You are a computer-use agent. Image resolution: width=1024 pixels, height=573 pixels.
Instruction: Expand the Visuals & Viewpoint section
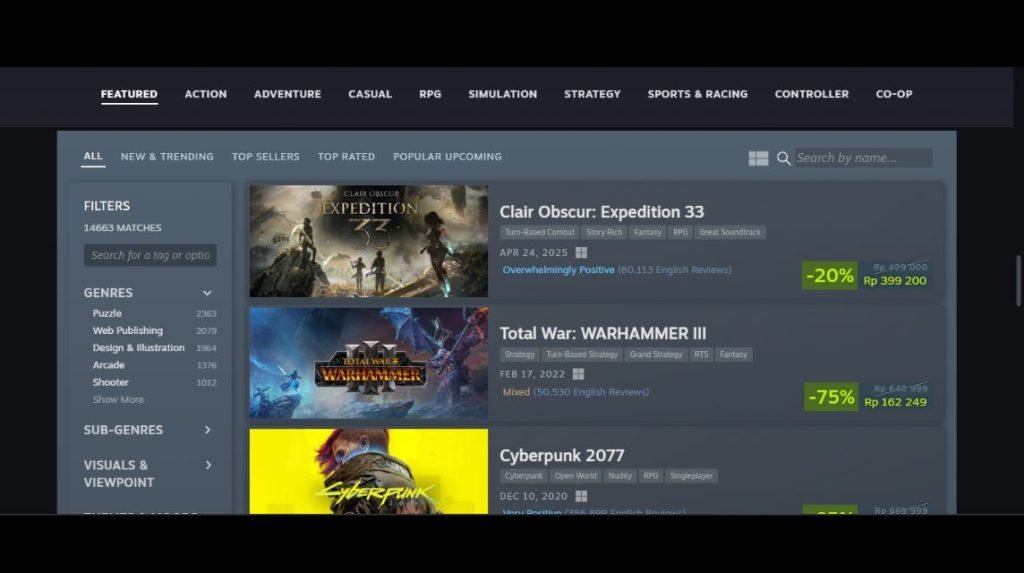point(208,465)
